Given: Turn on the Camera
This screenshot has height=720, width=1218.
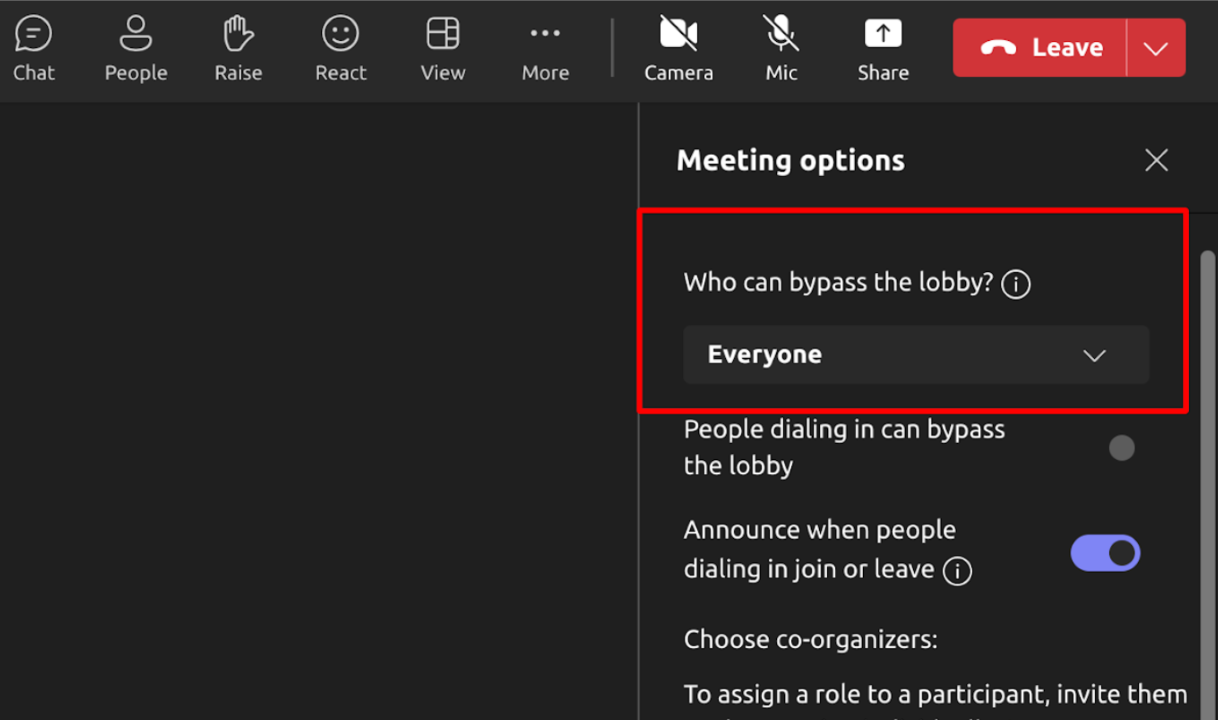Looking at the screenshot, I should 678,48.
